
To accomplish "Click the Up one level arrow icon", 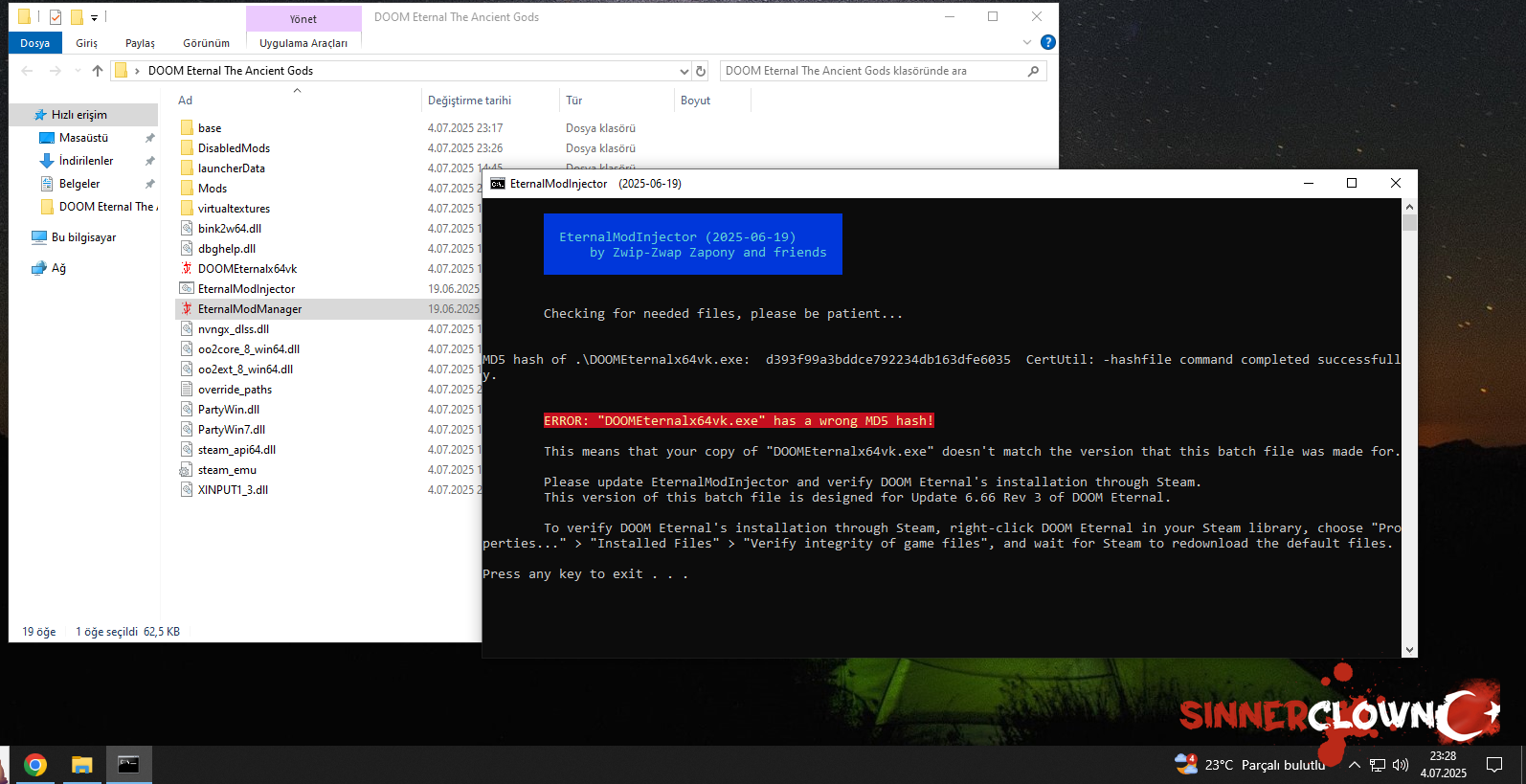I will coord(98,71).
